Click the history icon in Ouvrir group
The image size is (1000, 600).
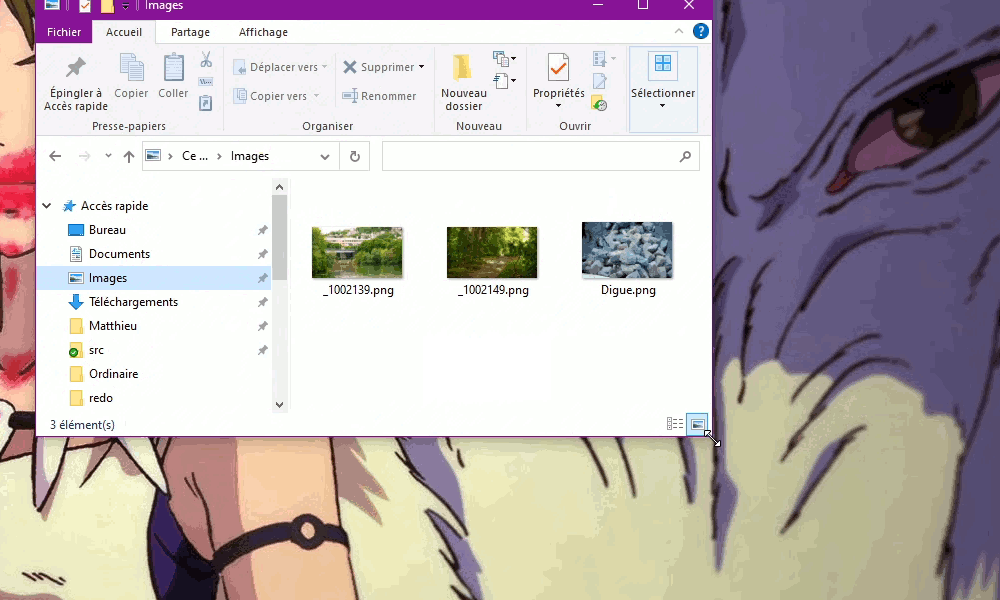pos(599,103)
